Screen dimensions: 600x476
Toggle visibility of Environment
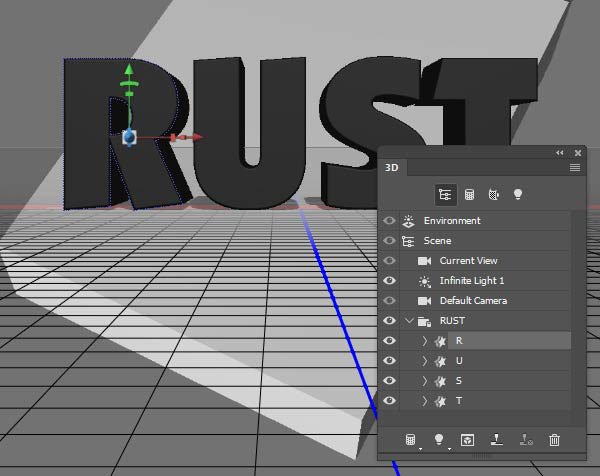click(389, 221)
